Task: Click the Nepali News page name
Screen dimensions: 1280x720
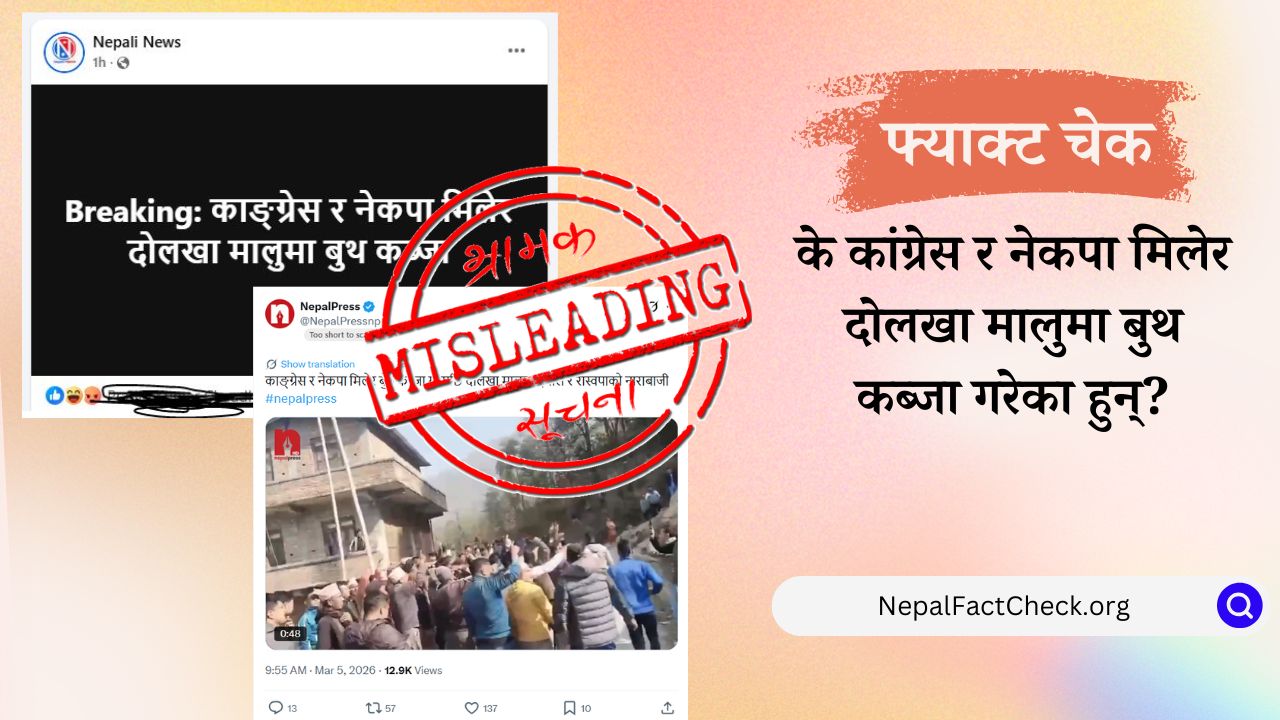Action: click(x=137, y=42)
